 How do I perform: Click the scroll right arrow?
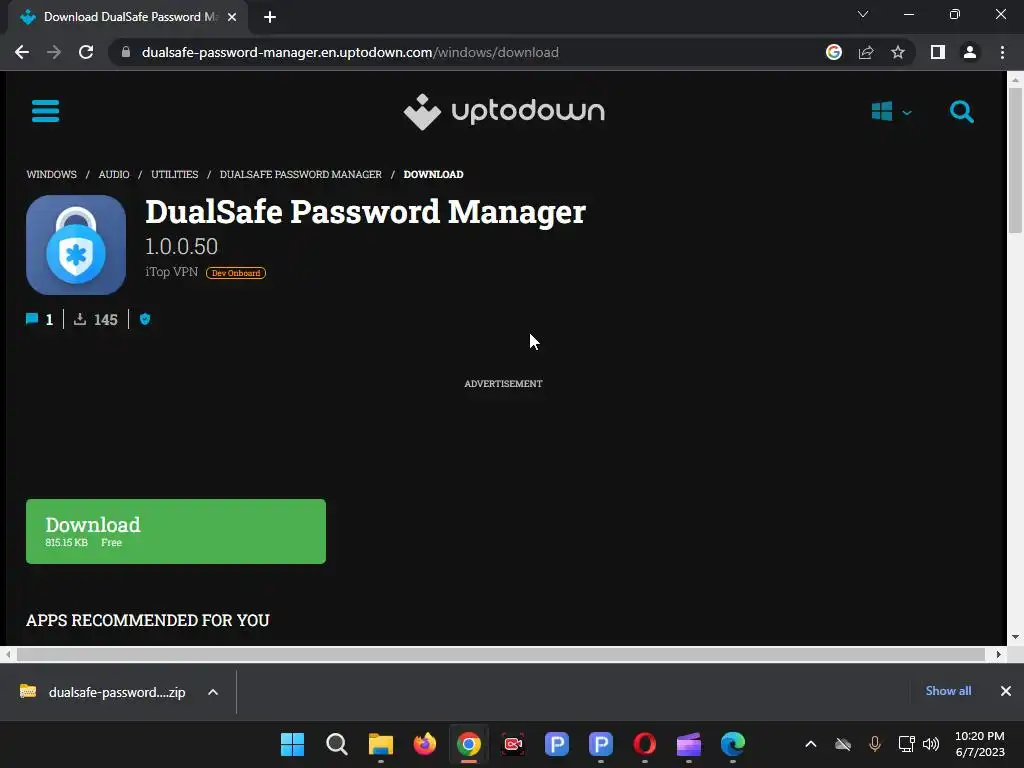point(999,654)
